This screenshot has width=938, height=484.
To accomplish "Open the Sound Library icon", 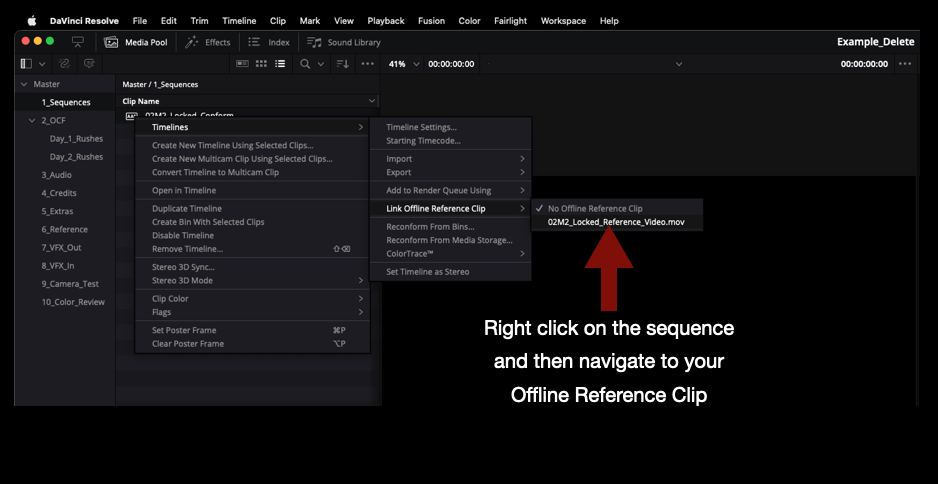I will click(314, 42).
